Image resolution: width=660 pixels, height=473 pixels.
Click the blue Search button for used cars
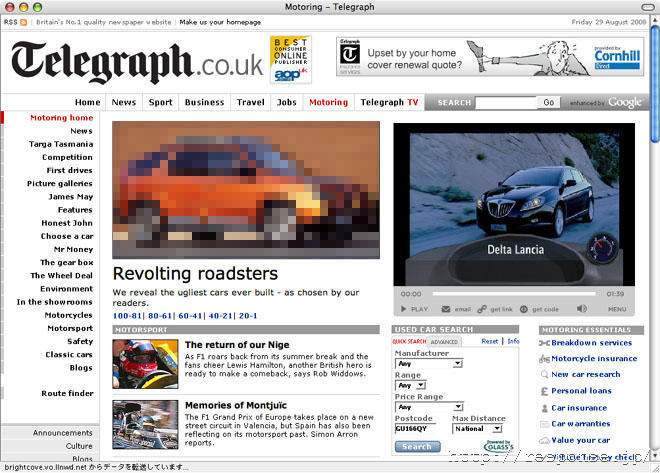click(418, 446)
